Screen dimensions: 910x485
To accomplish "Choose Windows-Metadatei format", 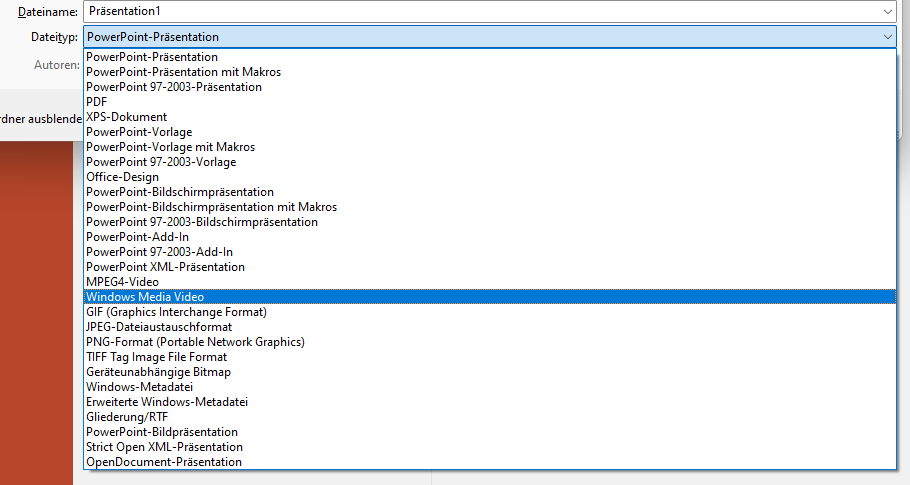I will [x=490, y=387].
